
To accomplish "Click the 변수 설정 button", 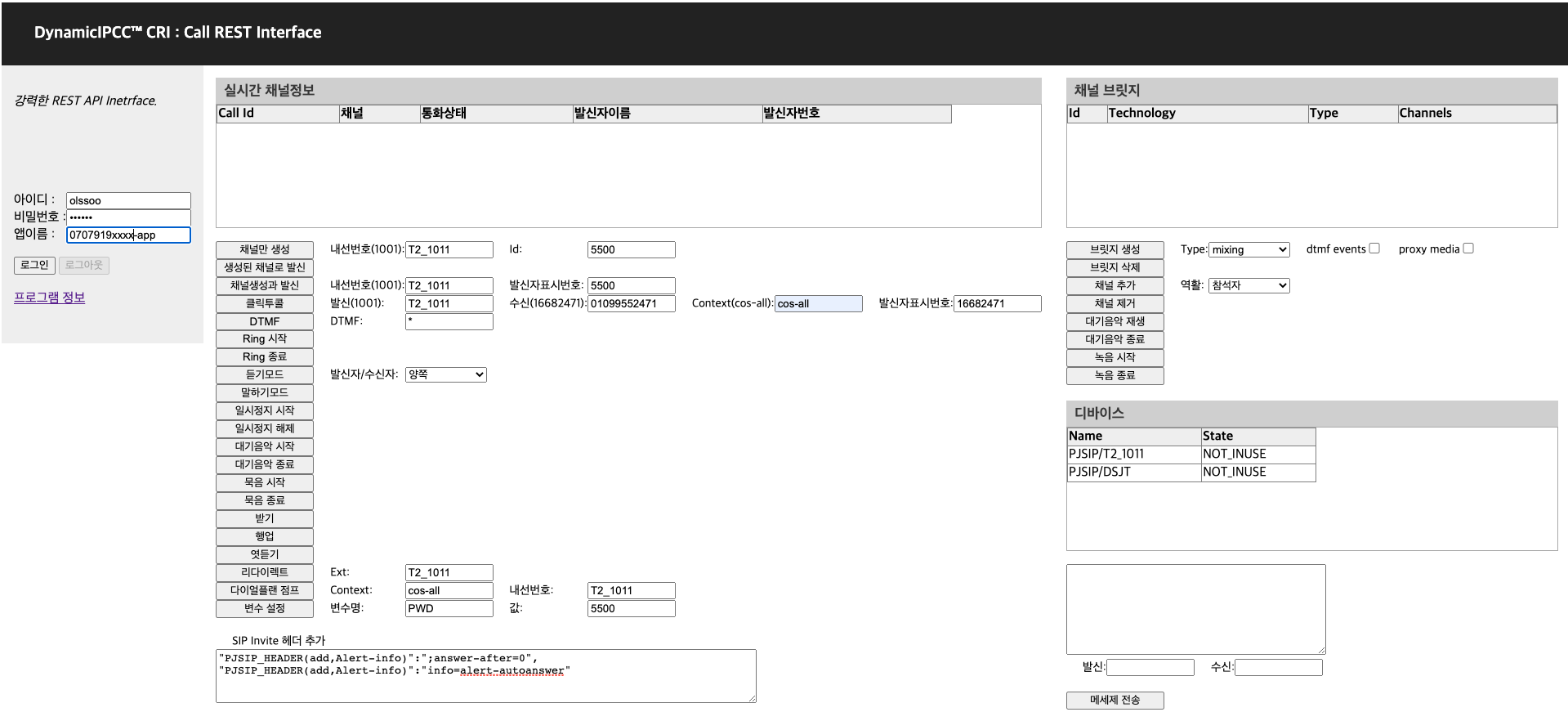I will 265,608.
